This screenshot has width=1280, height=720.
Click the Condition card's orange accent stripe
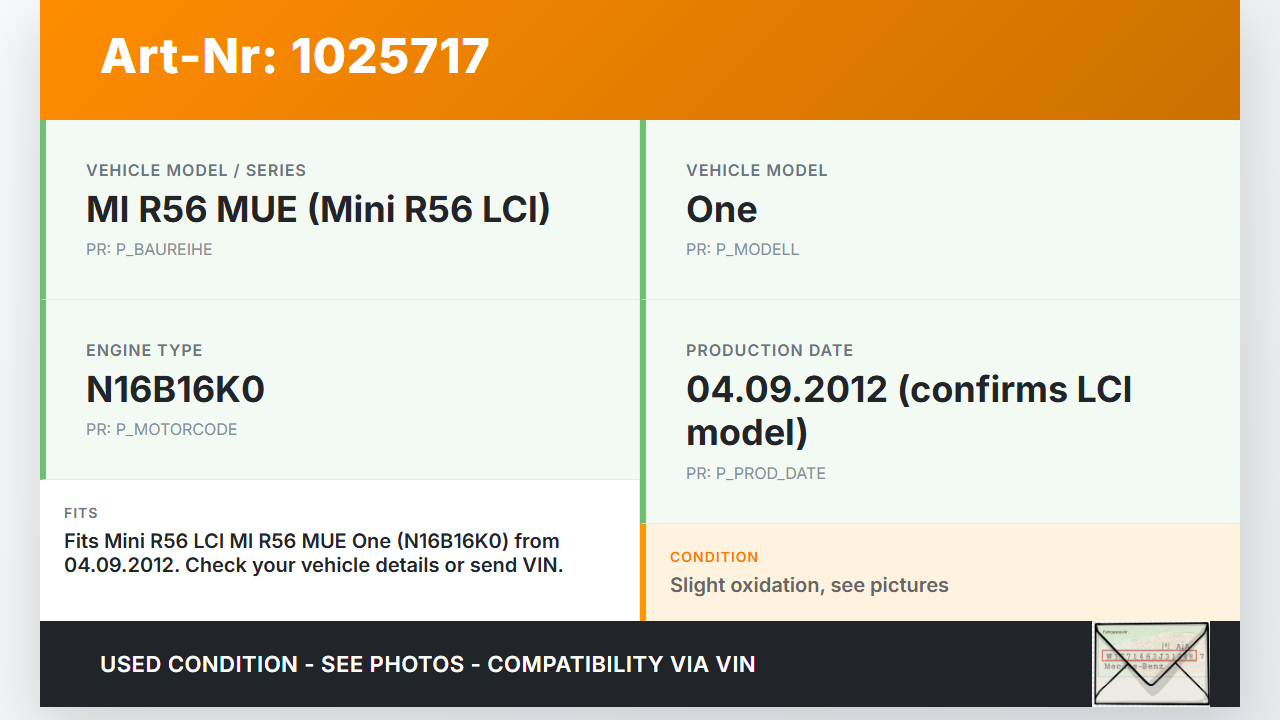(643, 572)
